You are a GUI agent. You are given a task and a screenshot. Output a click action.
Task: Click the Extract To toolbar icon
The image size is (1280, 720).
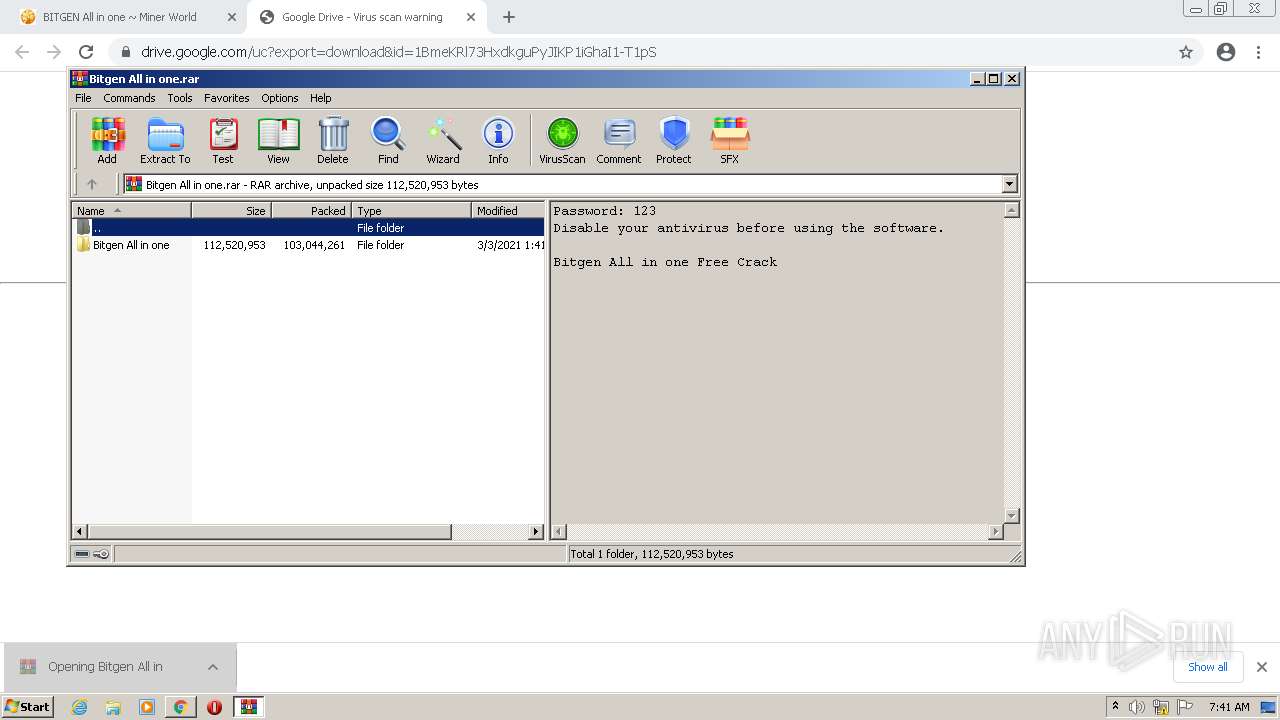[165, 140]
